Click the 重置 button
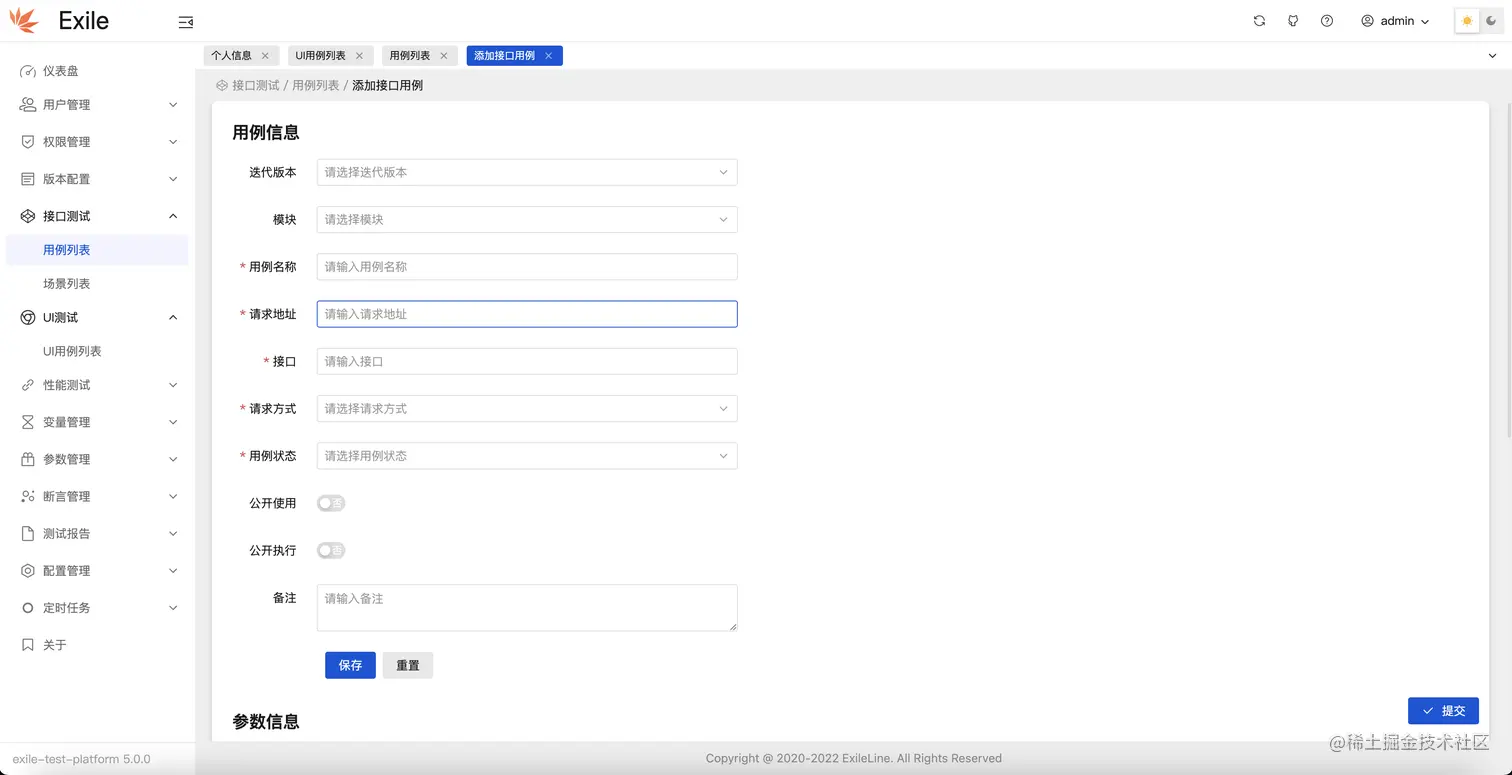1512x775 pixels. click(408, 665)
